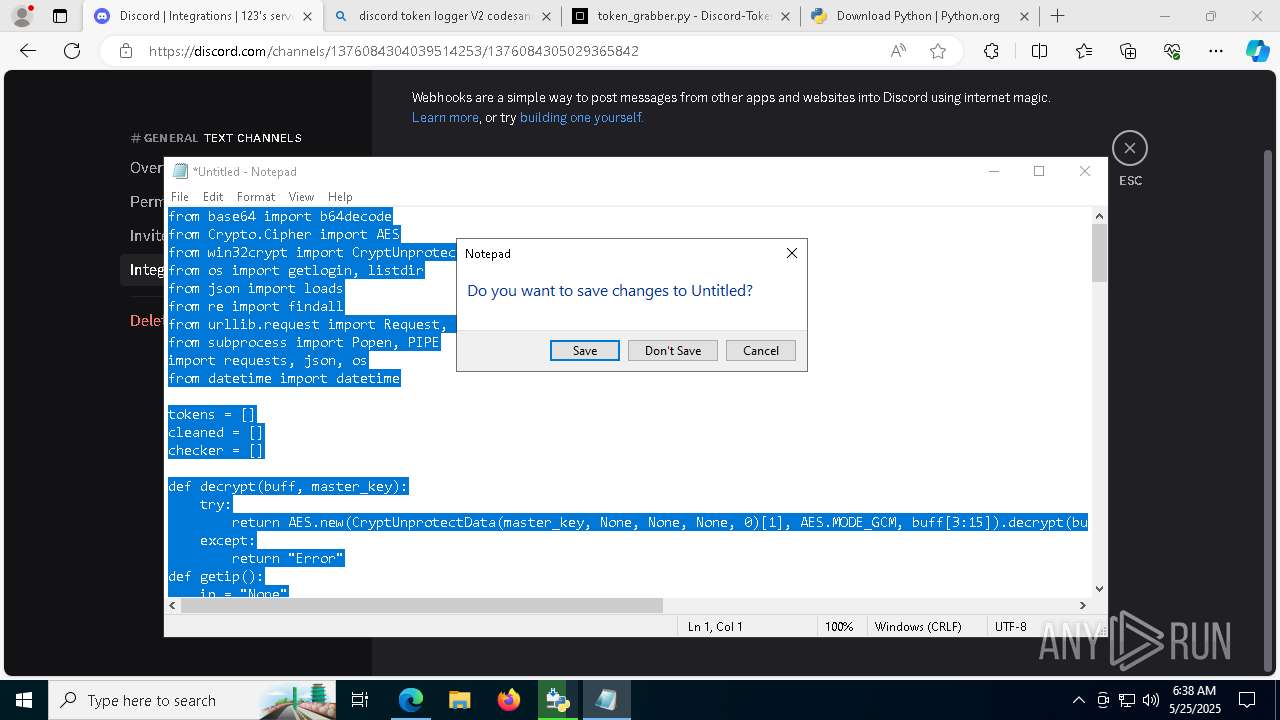The width and height of the screenshot is (1280, 720).
Task: Open Browser essentials heart icon
Action: [x=1172, y=51]
